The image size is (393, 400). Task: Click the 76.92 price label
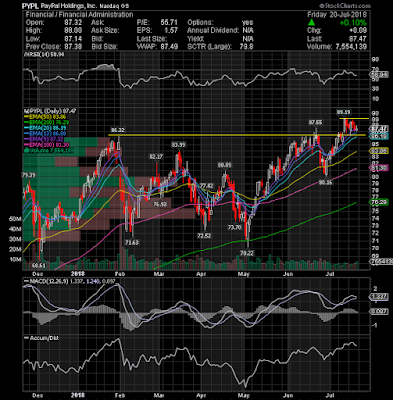160,204
